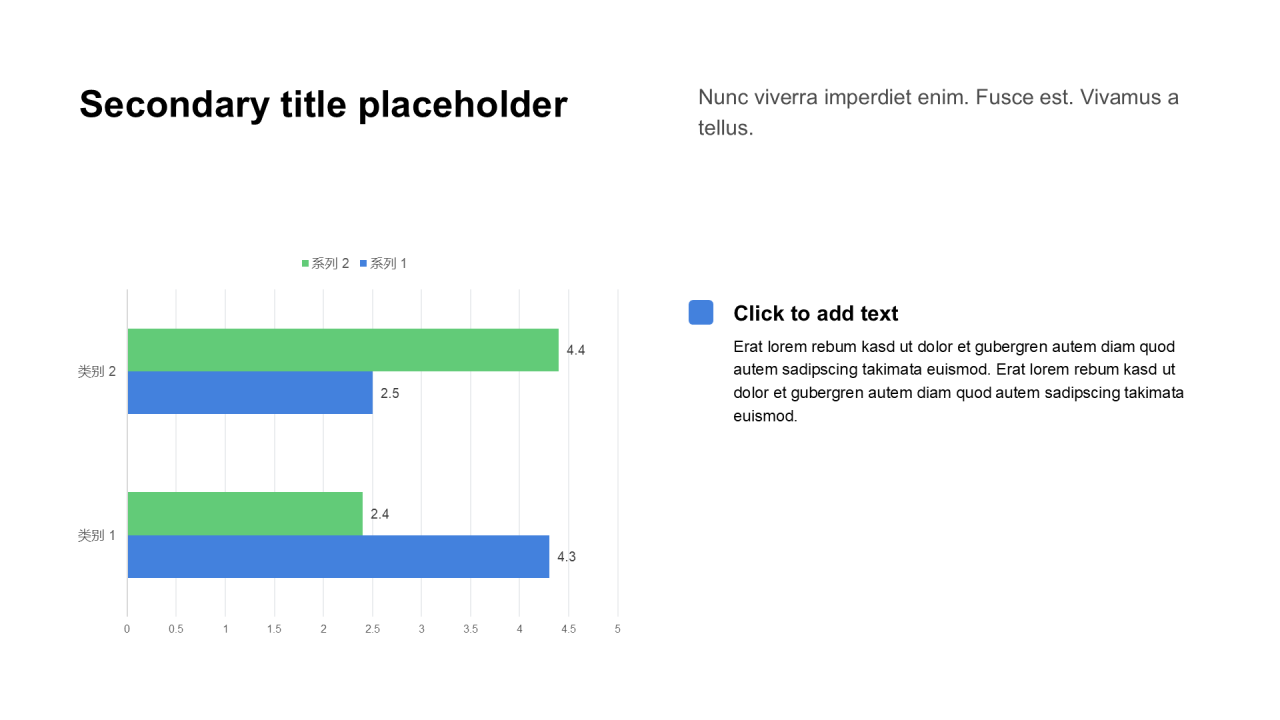Select the 类别 2 axis label

point(97,371)
